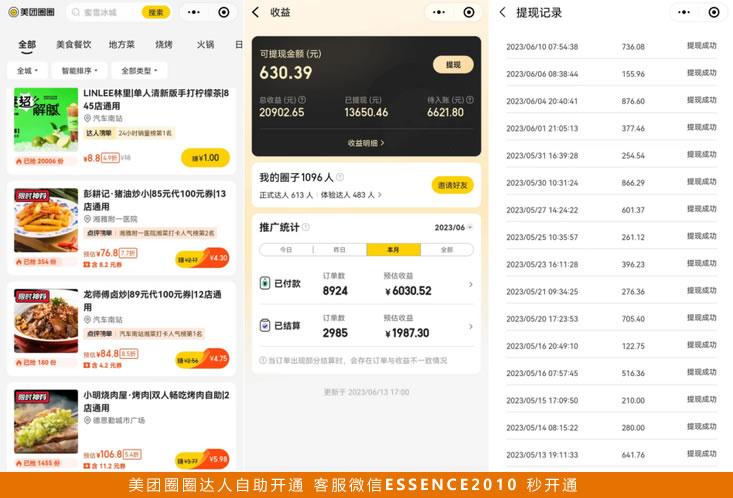Tap the target icon on 提现记录 page
Image resolution: width=733 pixels, height=498 pixels.
point(714,12)
